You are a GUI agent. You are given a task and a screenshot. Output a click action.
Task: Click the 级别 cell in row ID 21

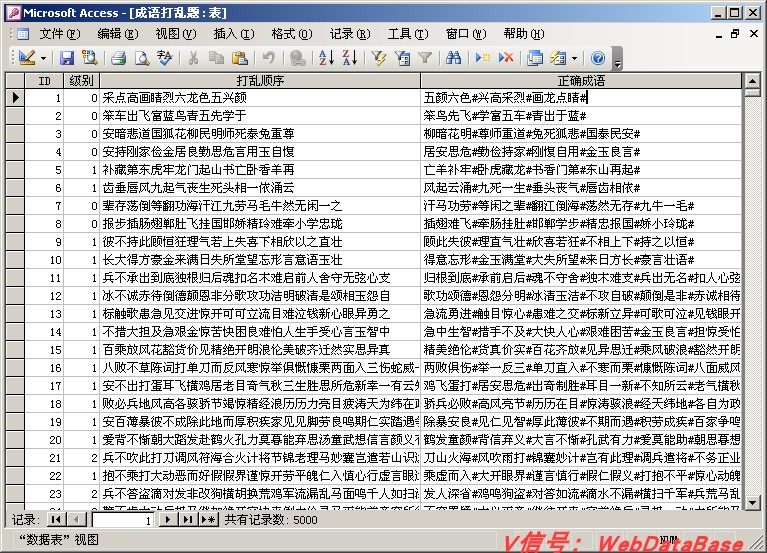81,458
